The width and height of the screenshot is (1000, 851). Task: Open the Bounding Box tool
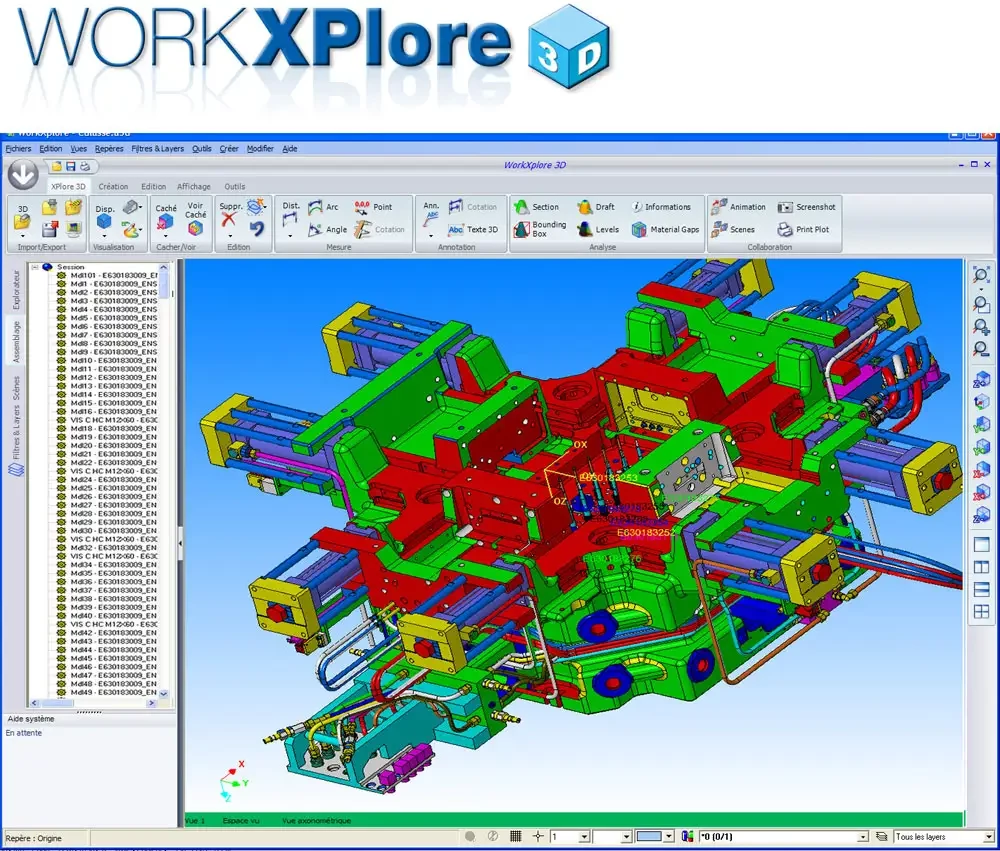(540, 230)
